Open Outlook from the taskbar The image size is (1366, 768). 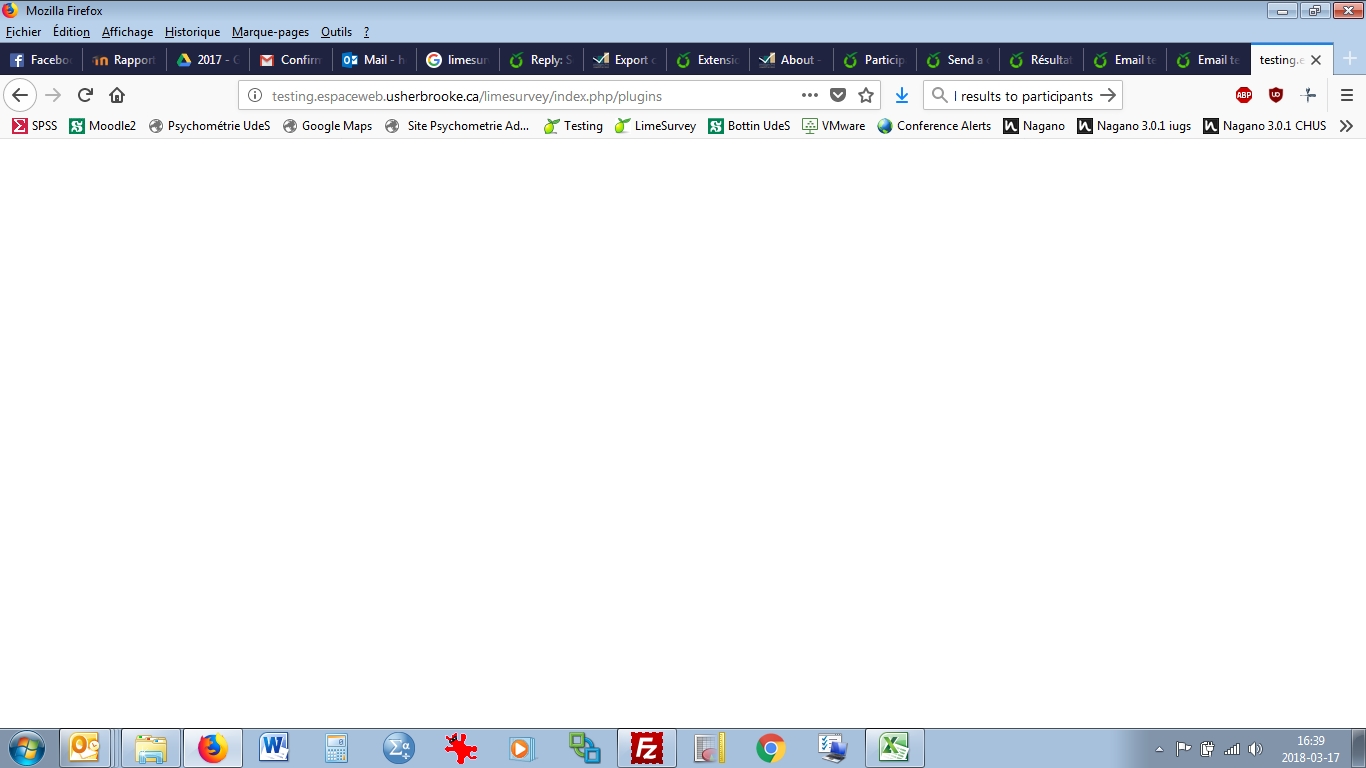[x=85, y=748]
